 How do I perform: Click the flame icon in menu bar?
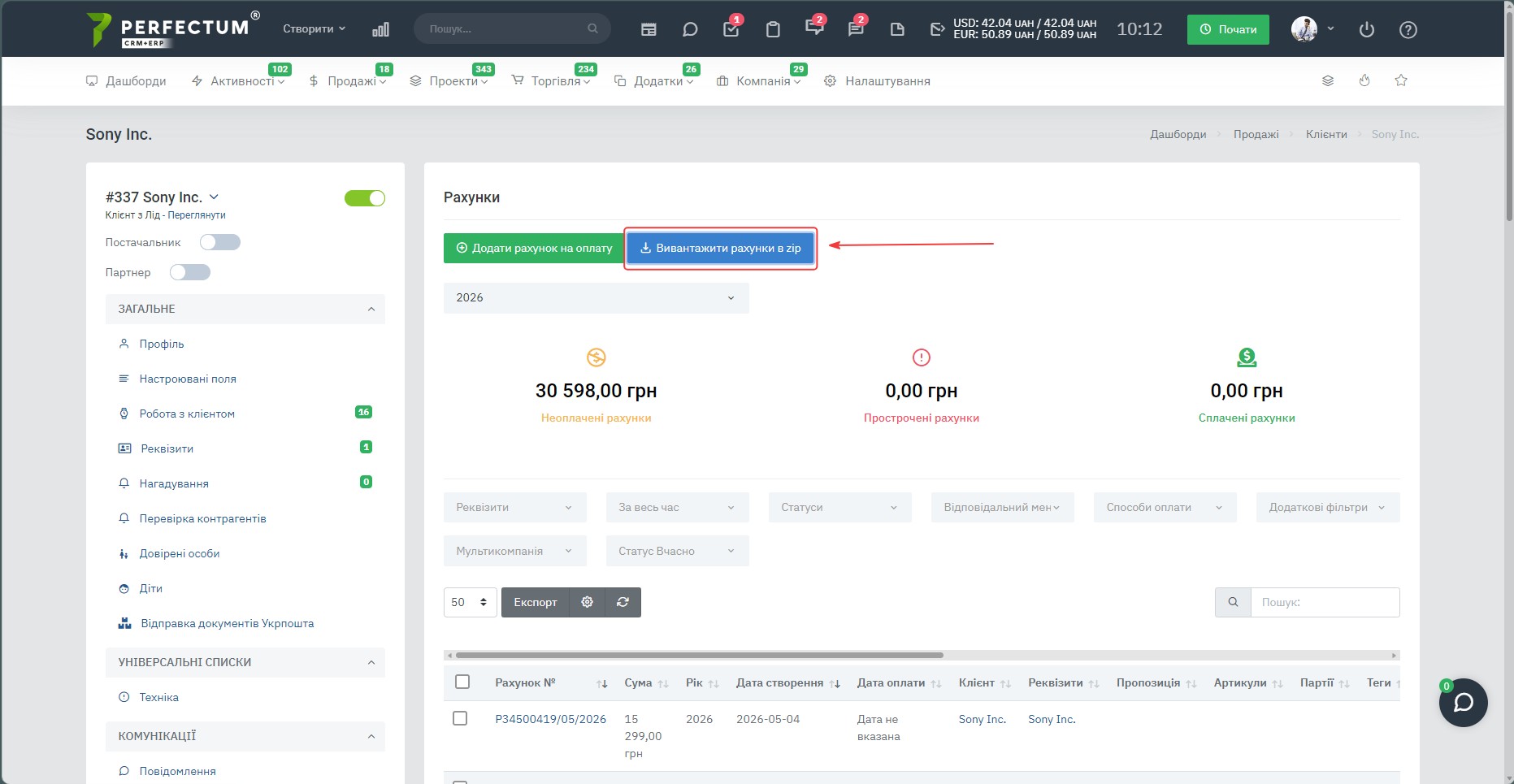pos(1364,80)
